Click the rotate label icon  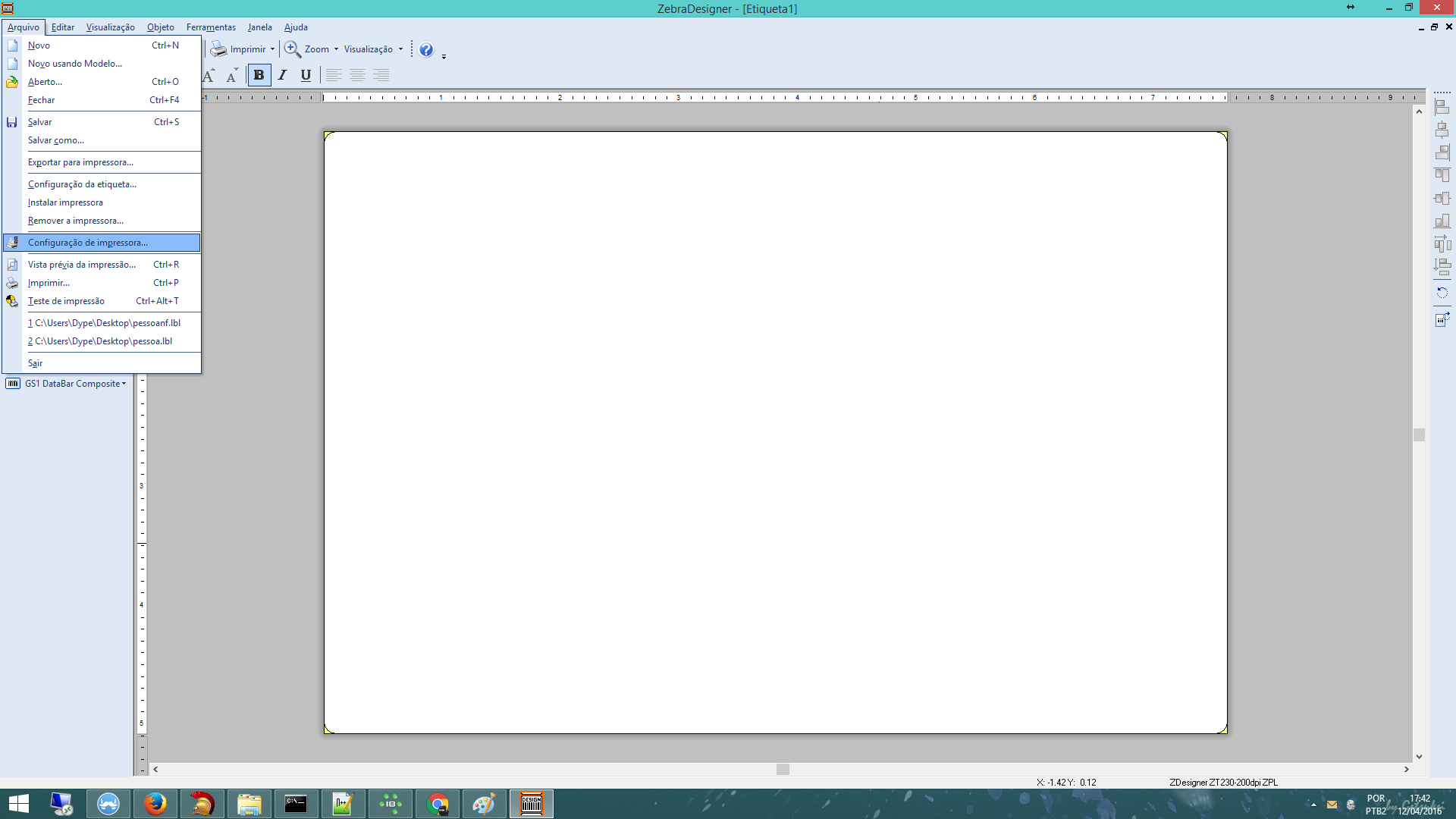coord(1442,319)
